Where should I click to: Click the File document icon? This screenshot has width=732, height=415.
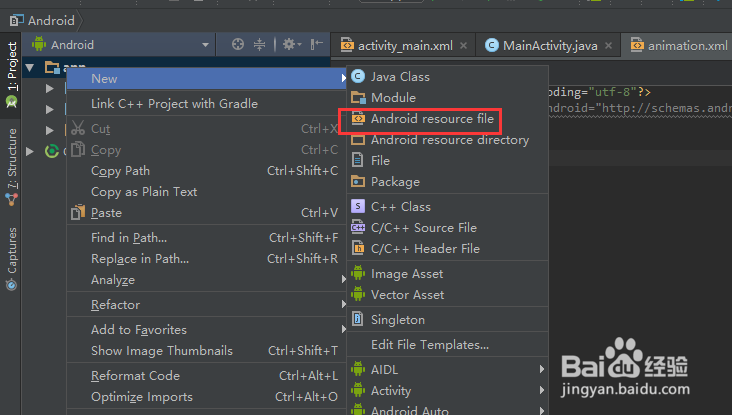(358, 161)
